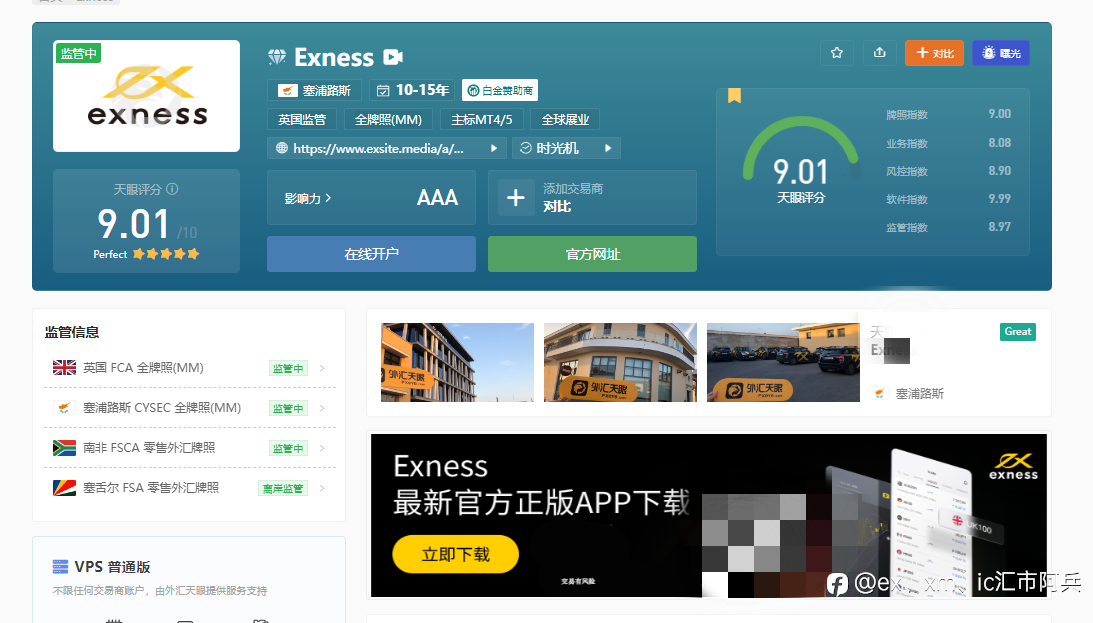This screenshot has width=1093, height=623.
Task: Open third survey photo of parked cars
Action: [783, 362]
